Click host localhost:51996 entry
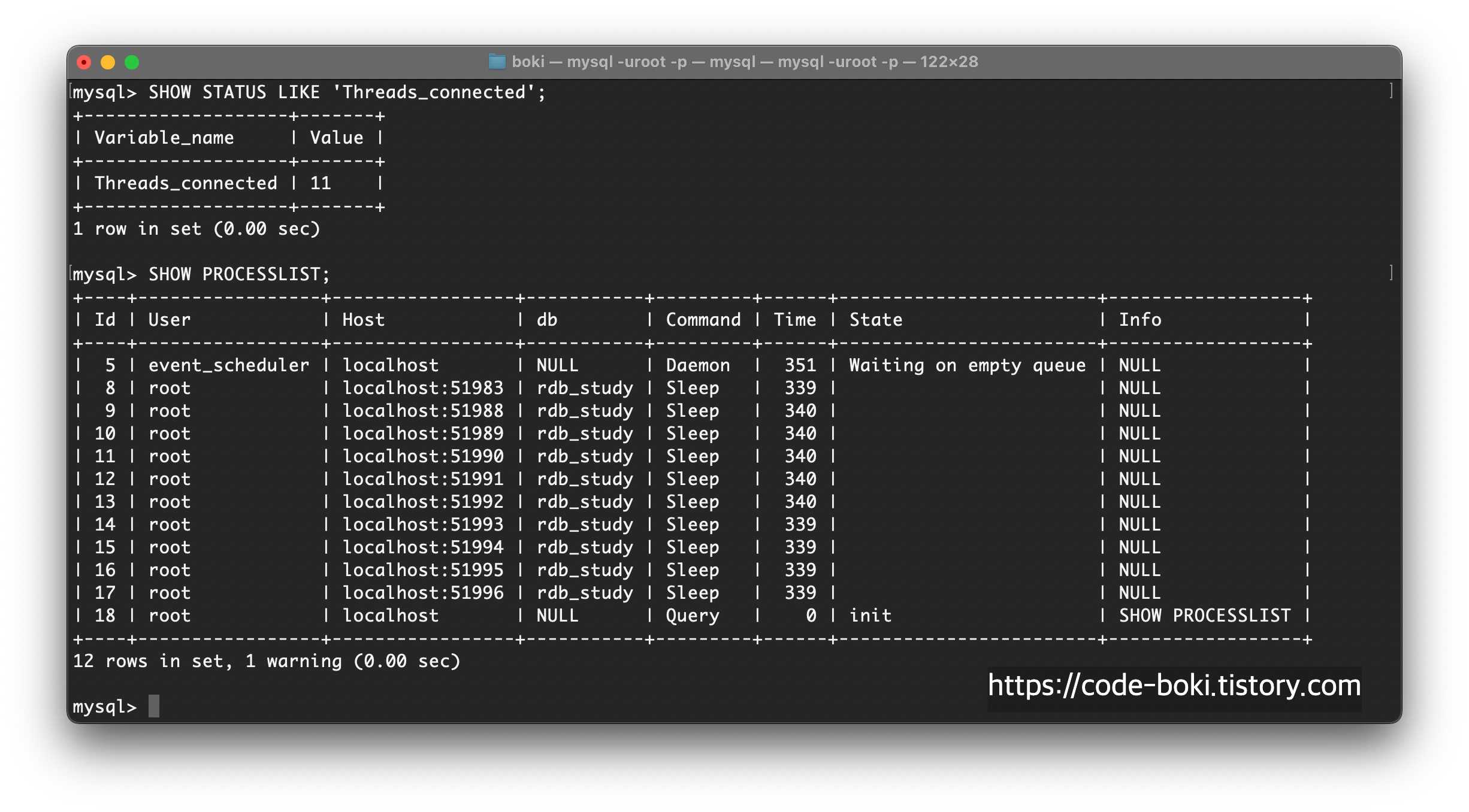The height and width of the screenshot is (812, 1469). click(x=422, y=593)
